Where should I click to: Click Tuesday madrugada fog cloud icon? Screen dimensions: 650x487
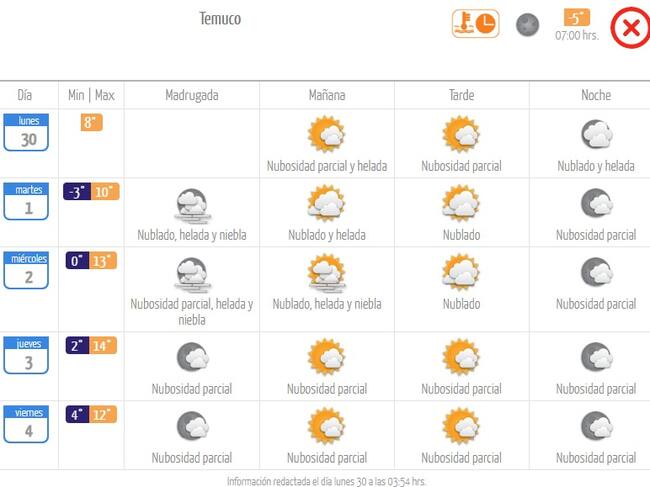coord(192,206)
